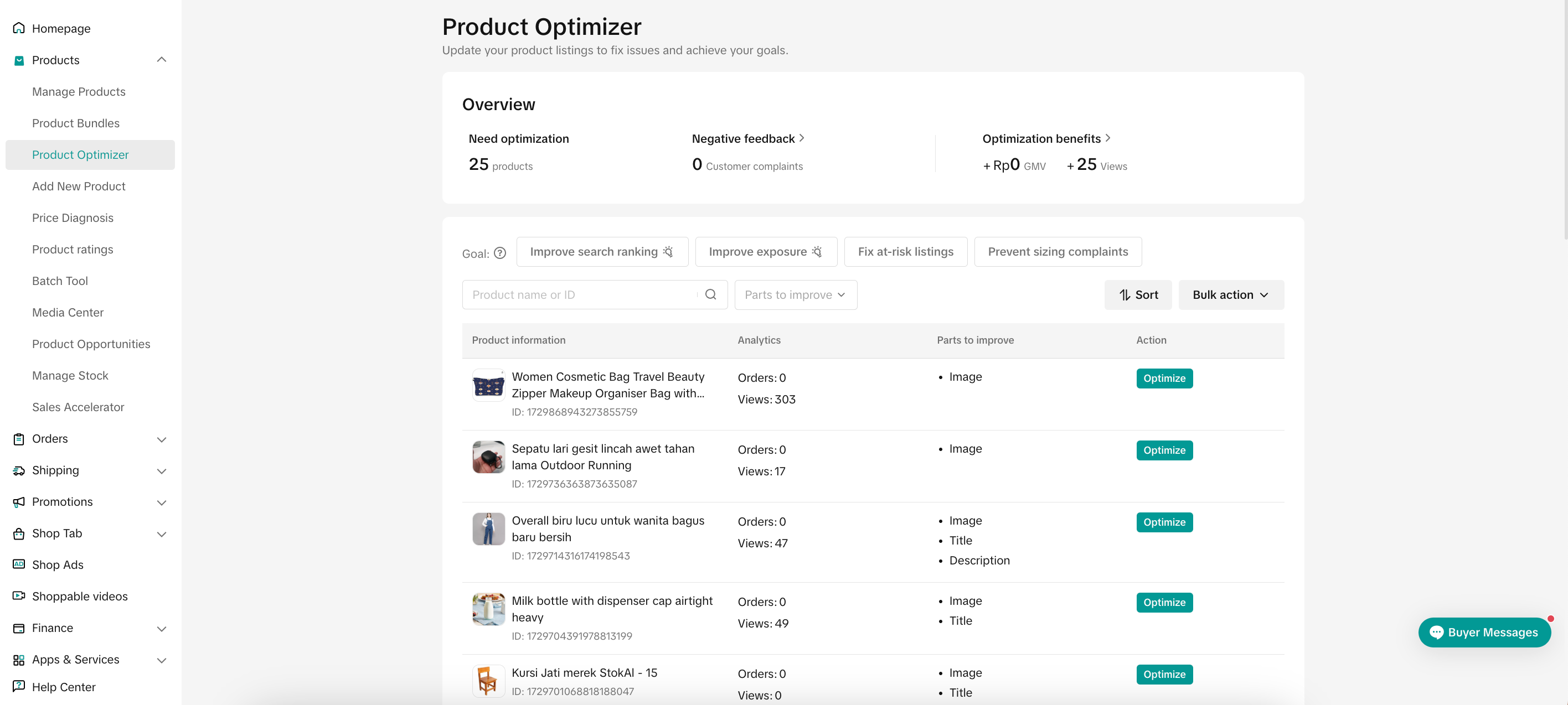Viewport: 1568px width, 705px height.
Task: Click the Help Center chat icon
Action: (19, 686)
